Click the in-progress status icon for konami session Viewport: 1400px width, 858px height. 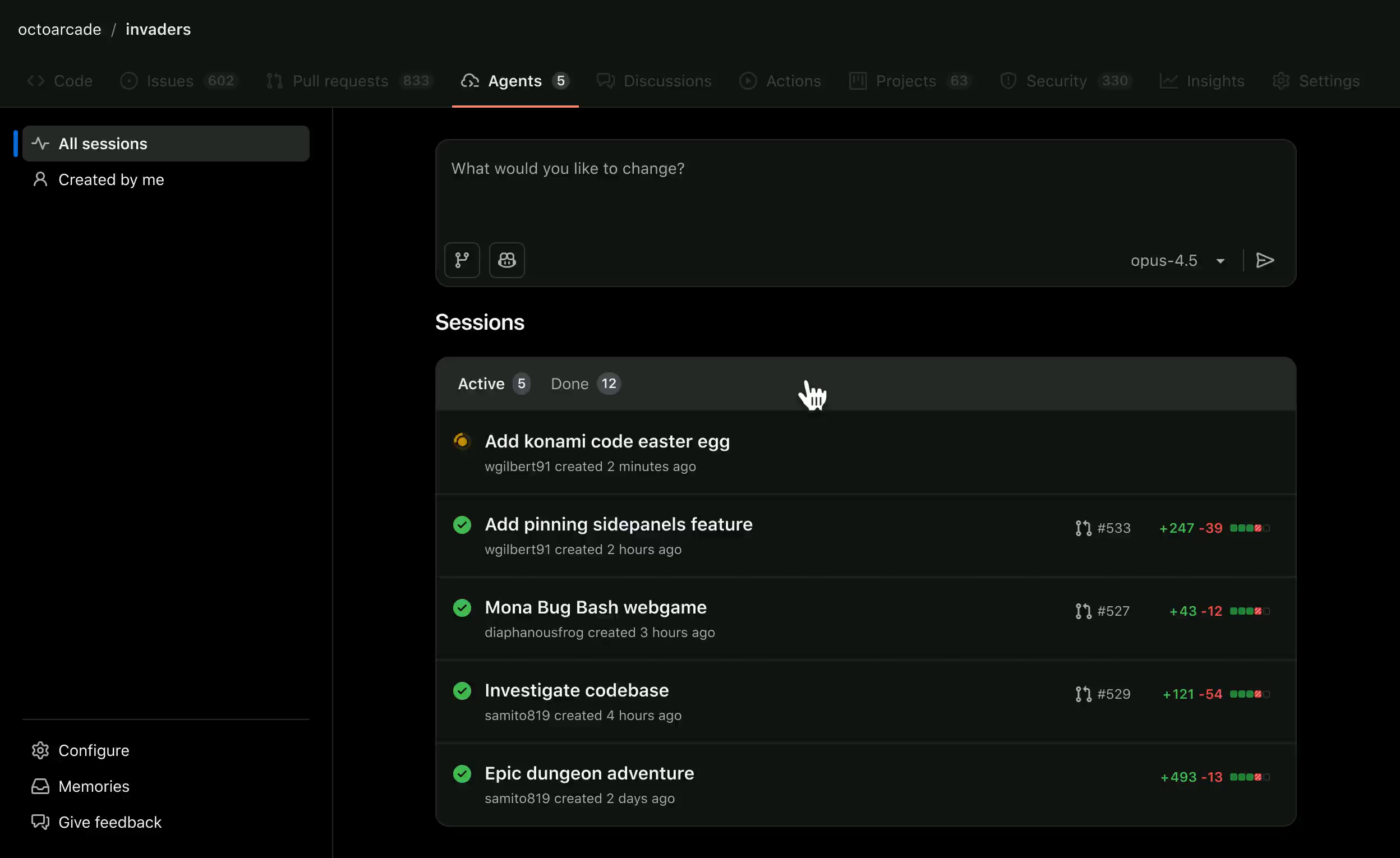(462, 441)
